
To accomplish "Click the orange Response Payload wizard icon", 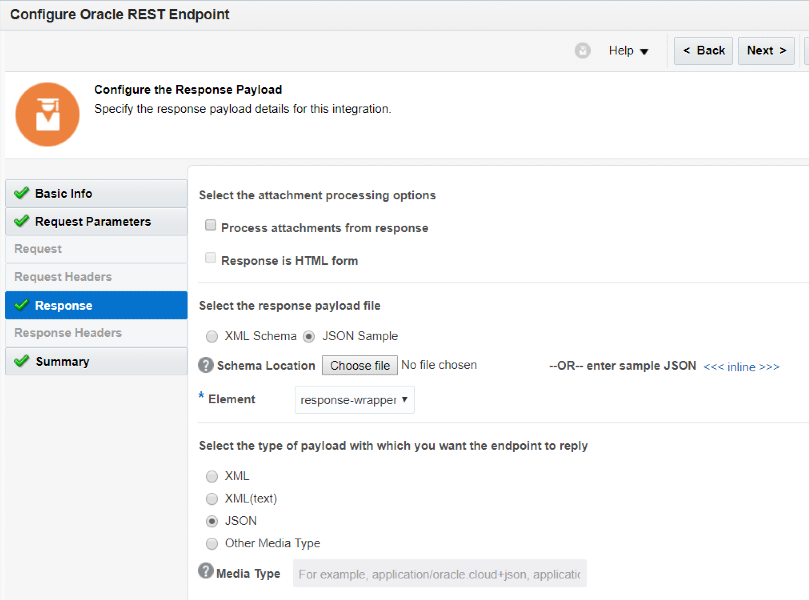I will coord(47,114).
